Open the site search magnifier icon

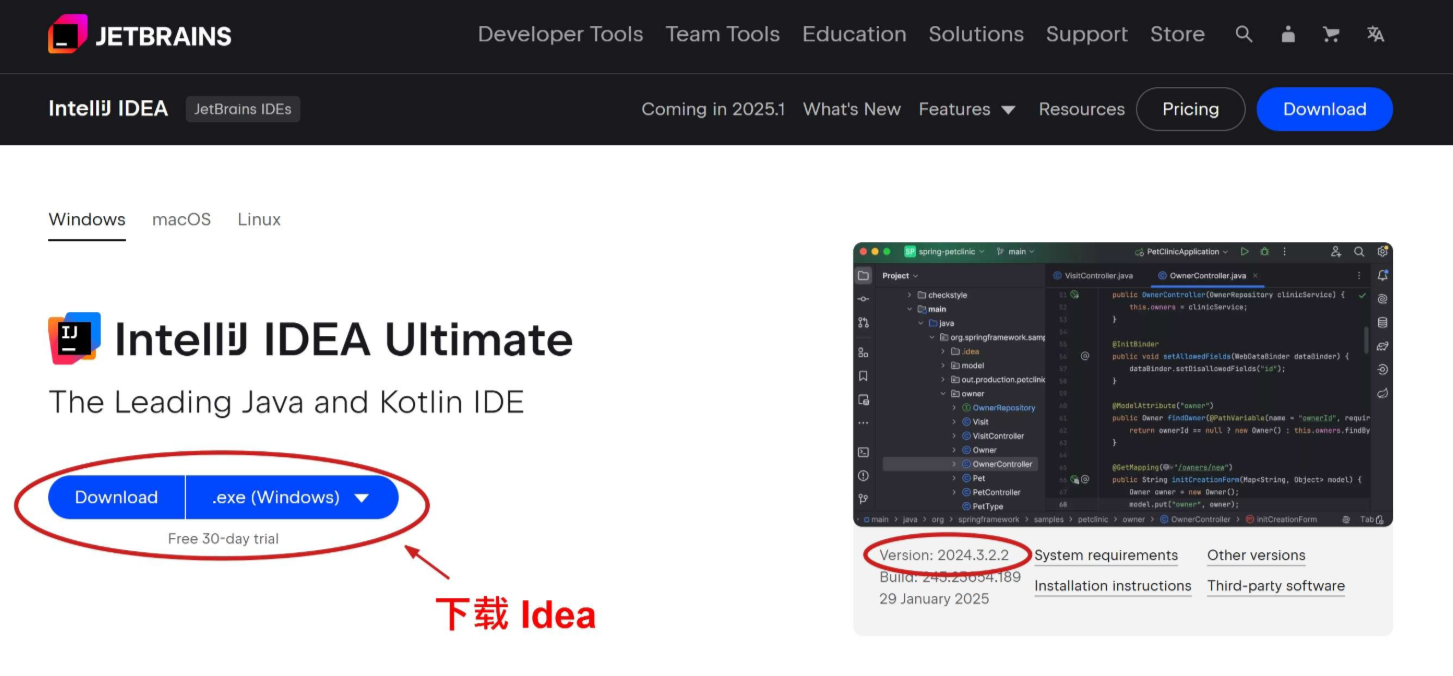(x=1244, y=34)
